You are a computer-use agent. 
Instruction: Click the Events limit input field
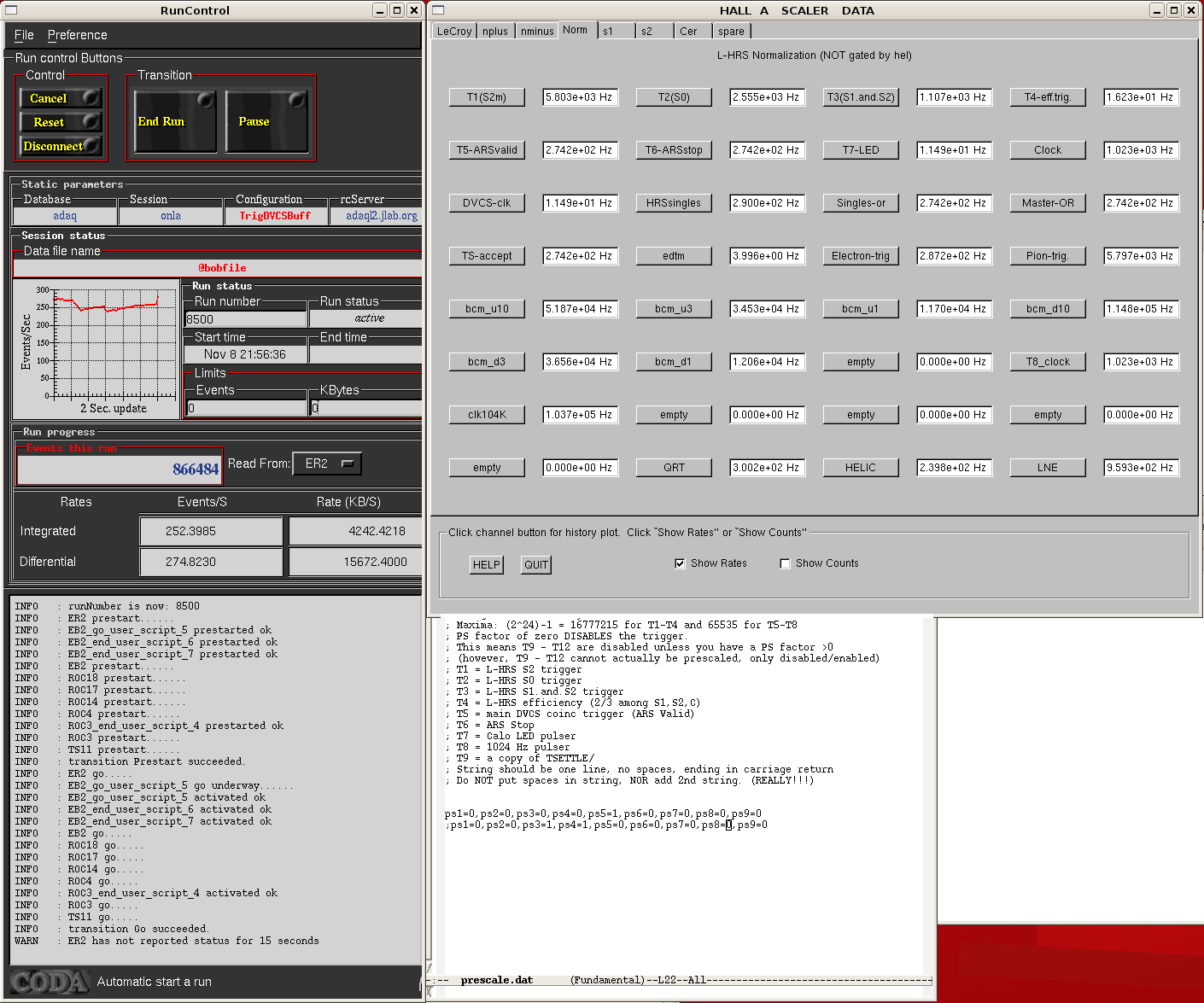pyautogui.click(x=246, y=408)
